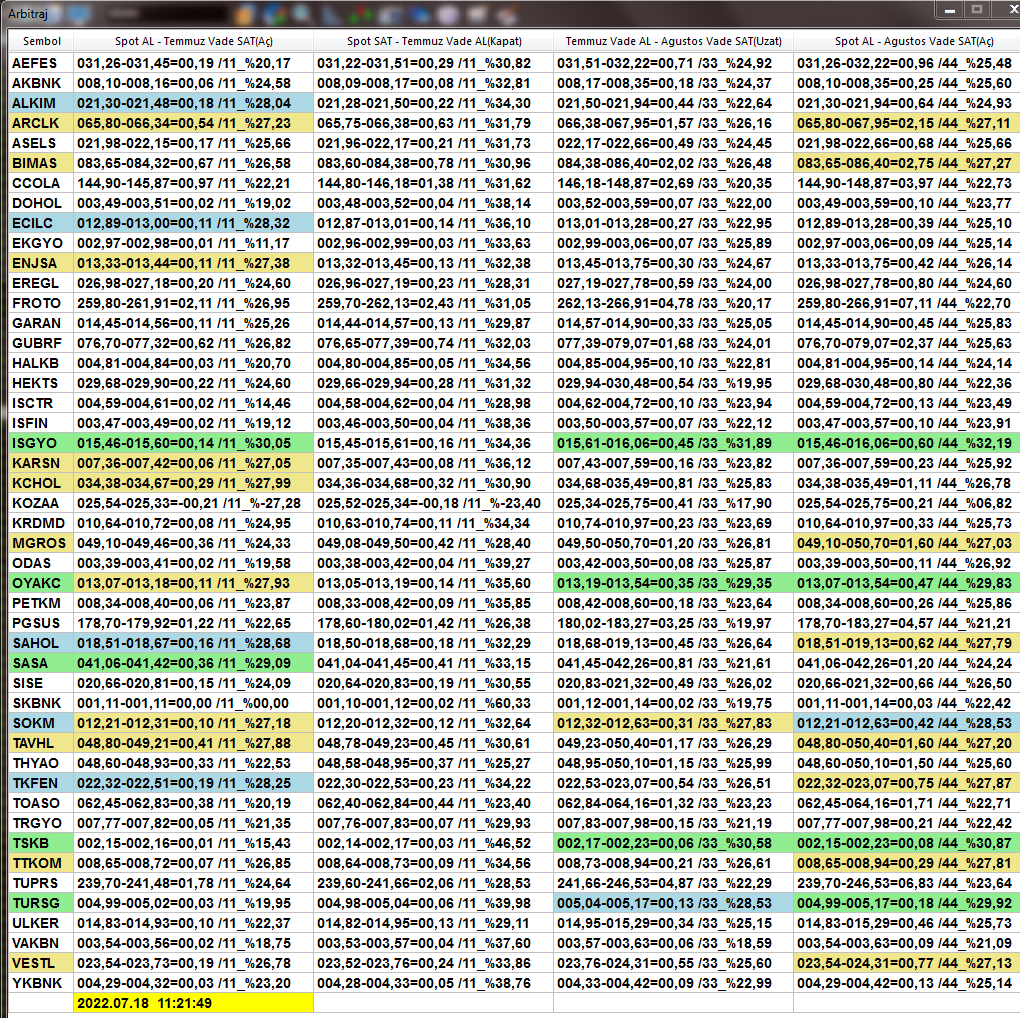This screenshot has width=1020, height=1018.
Task: Click the 'Spot AL - Temmuz Vade SAT(Aç)' header
Action: point(193,41)
